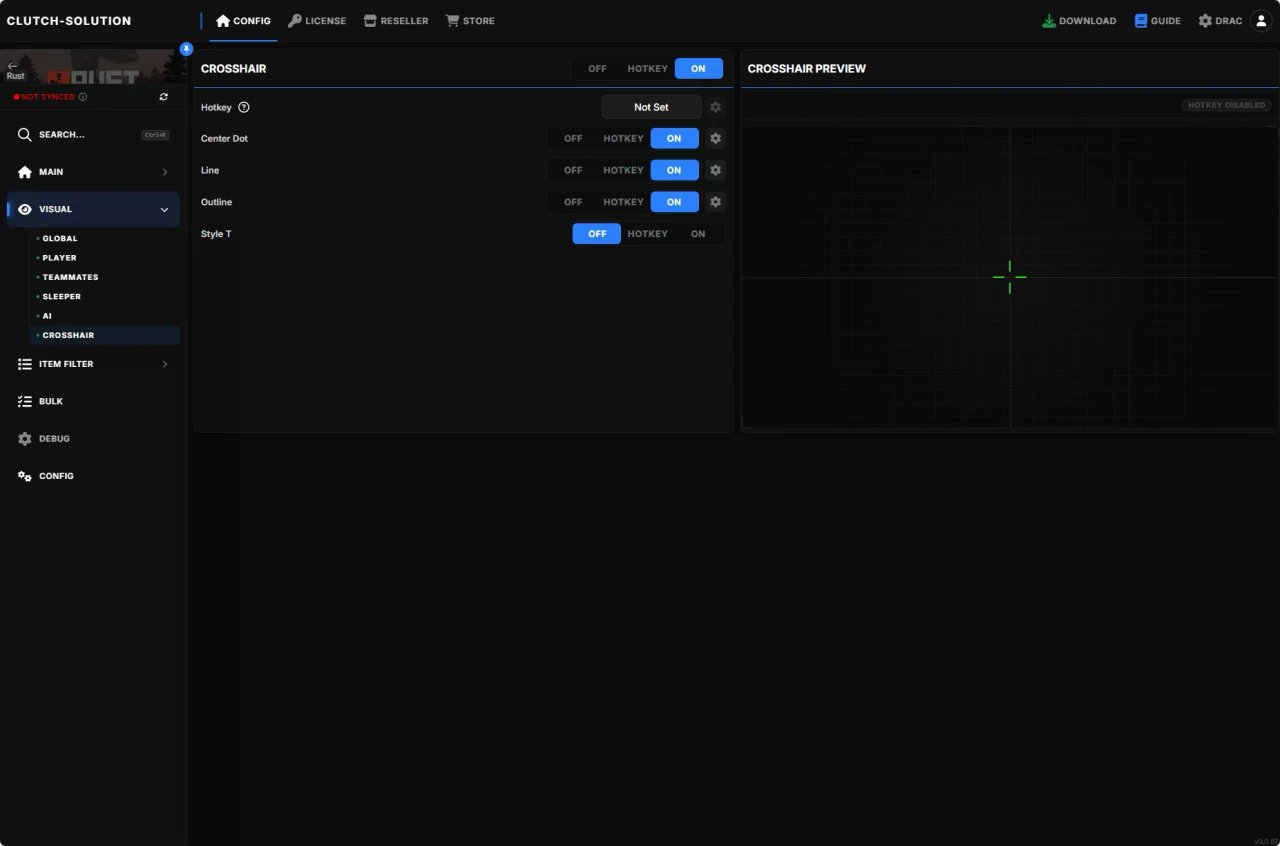Click the gear icon beside DEBUG
Screen dimensions: 1280x846
tap(25, 439)
